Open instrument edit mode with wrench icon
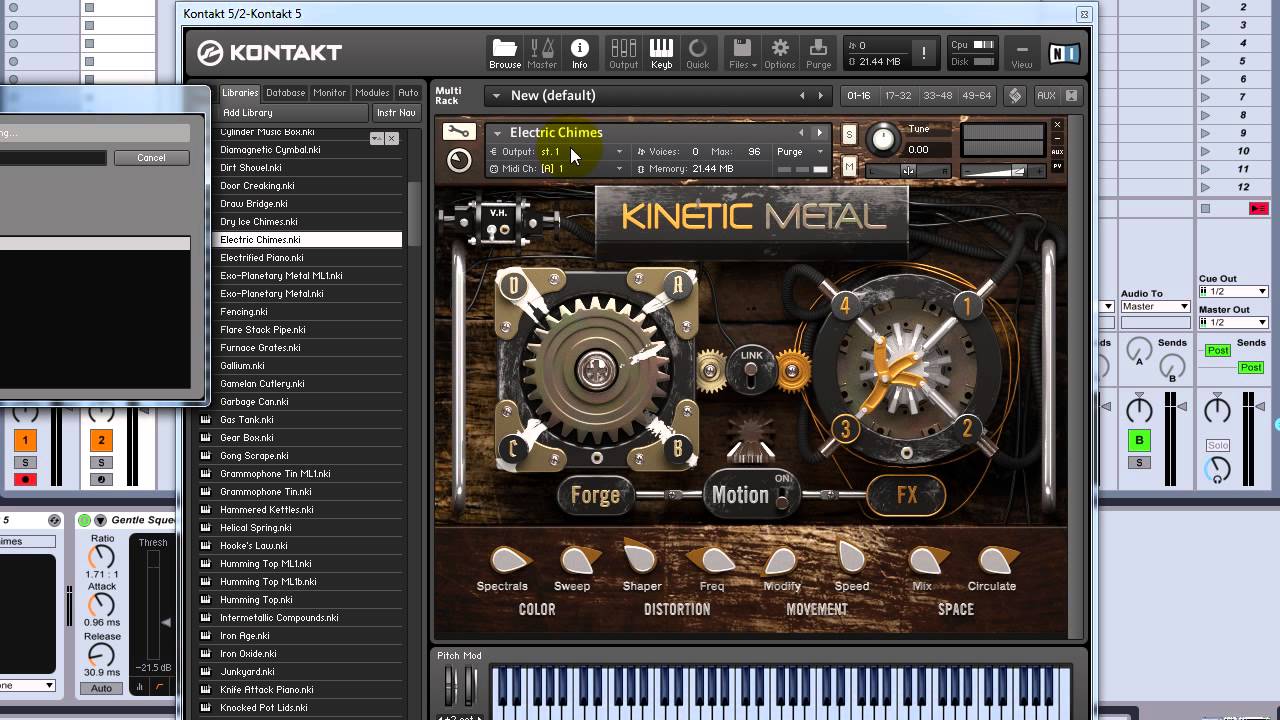1280x720 pixels. click(458, 132)
